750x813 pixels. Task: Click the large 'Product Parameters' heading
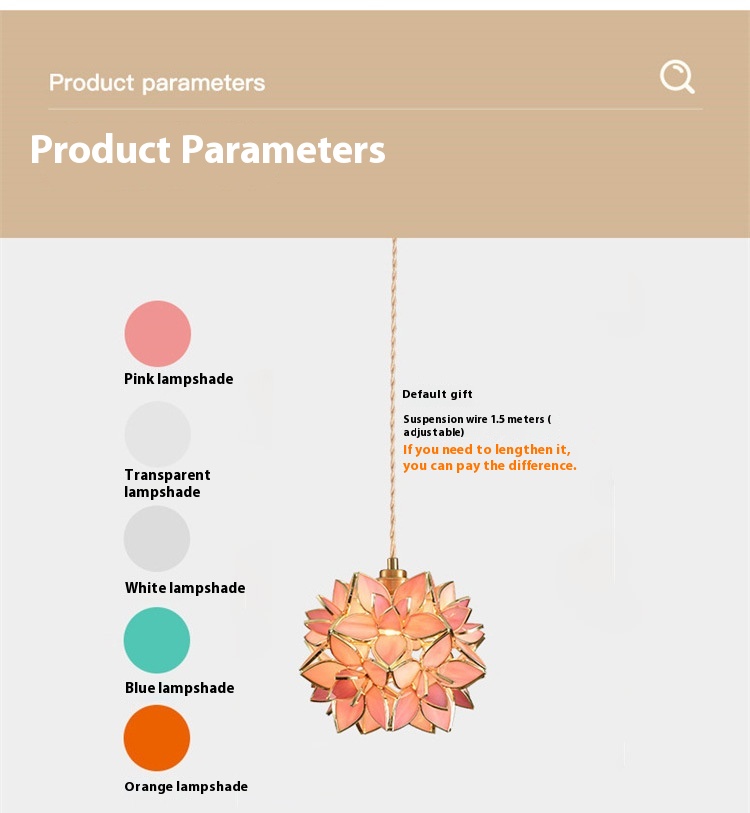tap(208, 149)
